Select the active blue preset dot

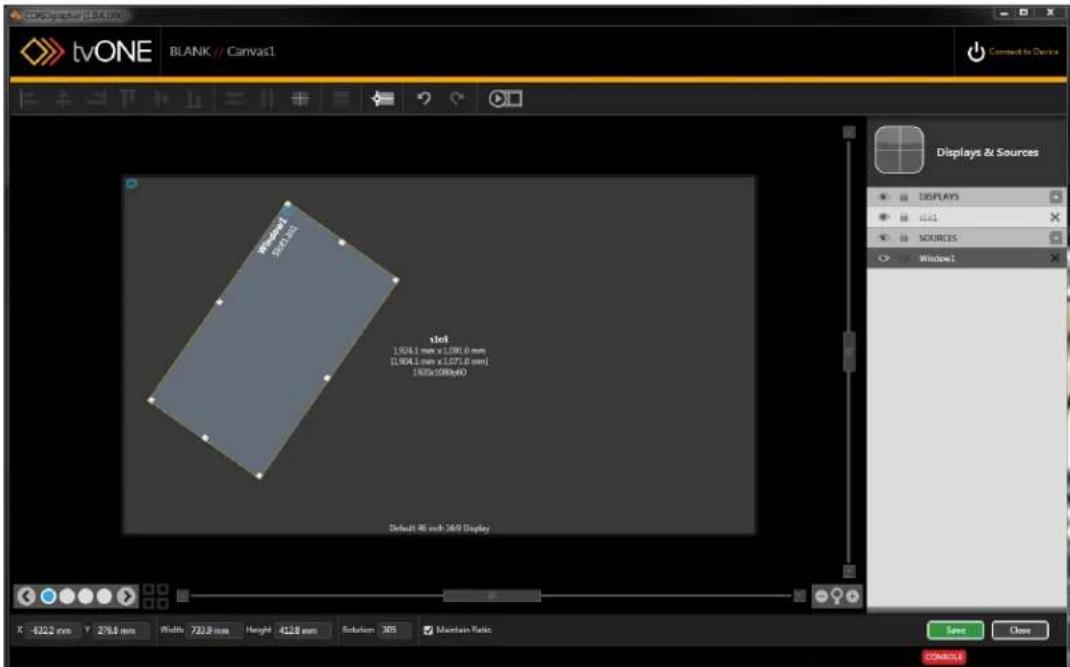[x=48, y=596]
